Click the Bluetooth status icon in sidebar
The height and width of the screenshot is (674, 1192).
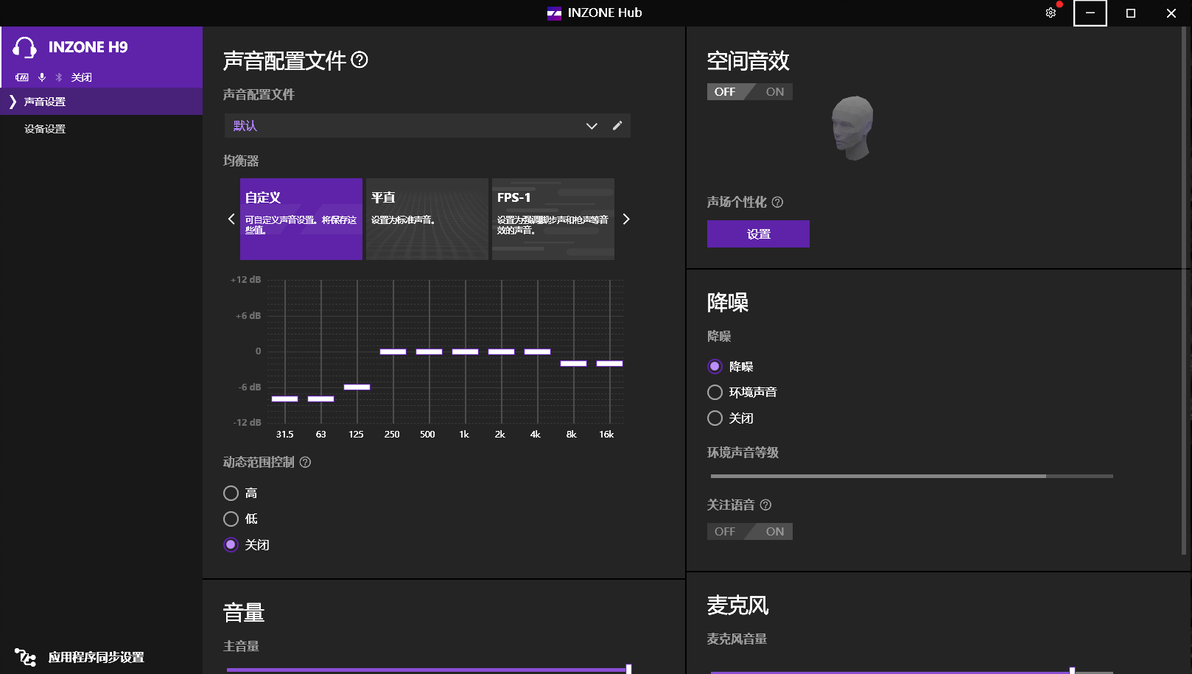[x=59, y=78]
